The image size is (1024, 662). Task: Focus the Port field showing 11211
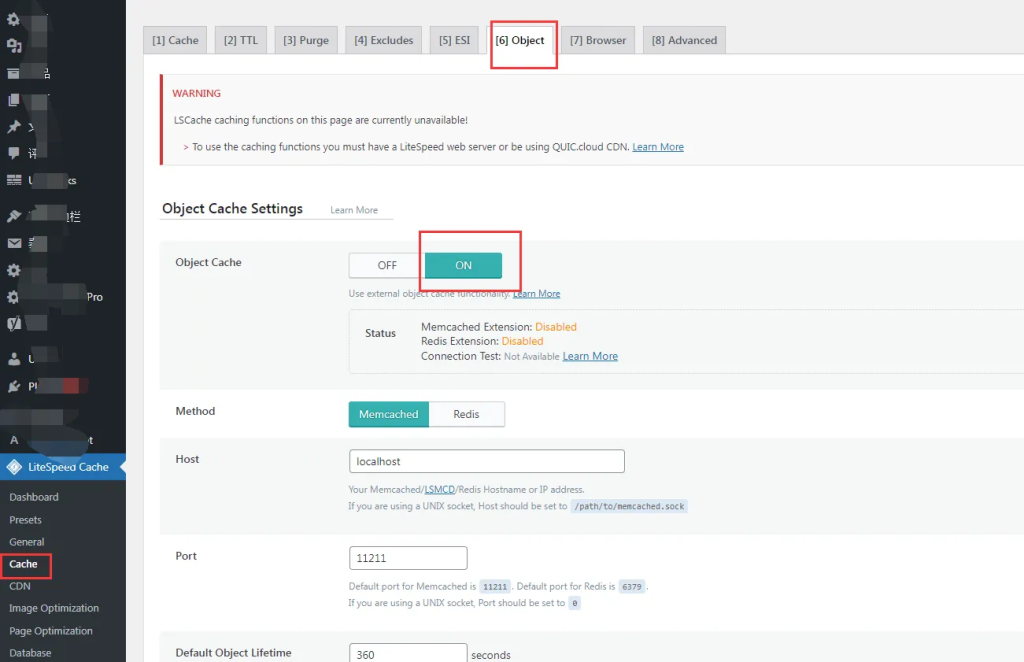(408, 558)
